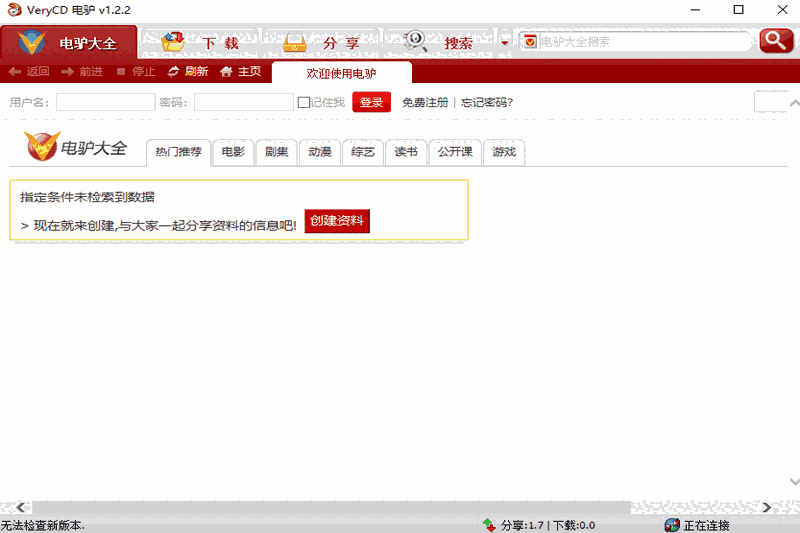
Task: Open the 忘记密码? link
Action: [x=487, y=103]
